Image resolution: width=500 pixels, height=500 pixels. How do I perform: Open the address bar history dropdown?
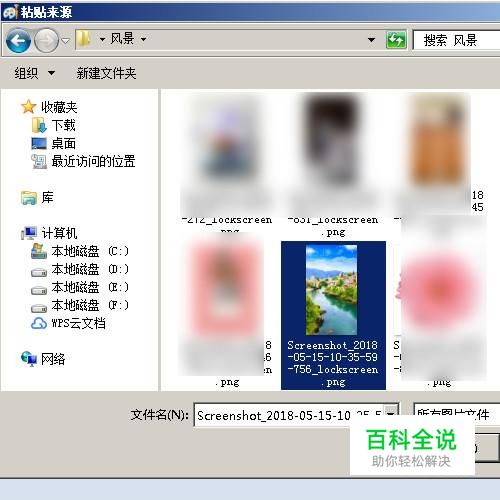point(371,40)
